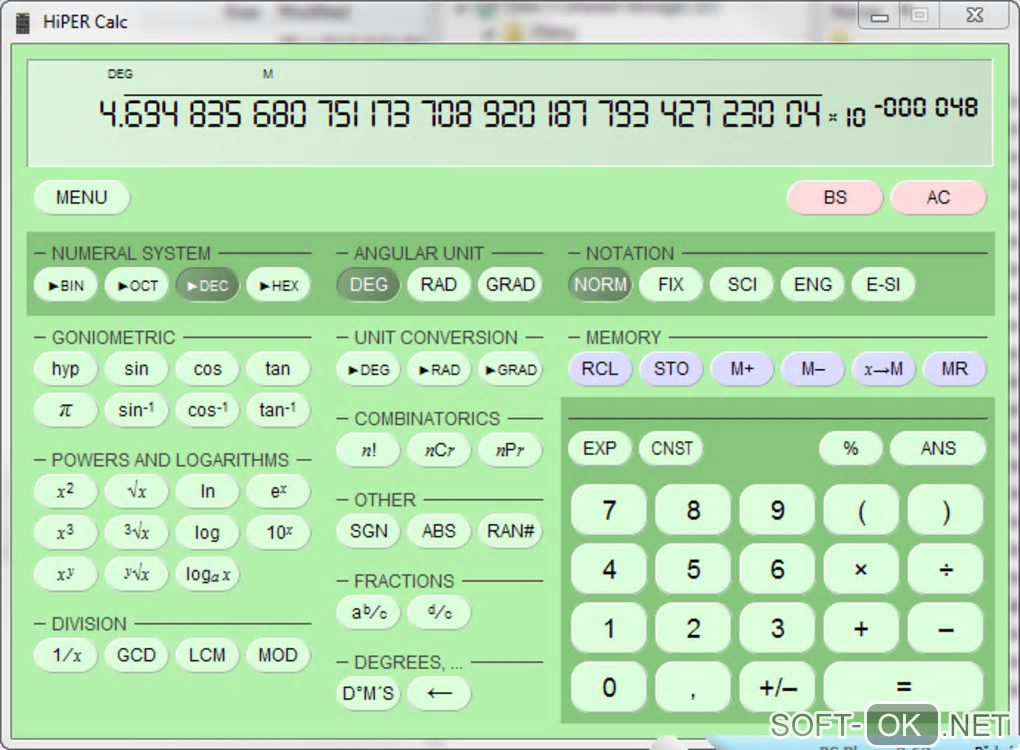Click the multiplication × key
This screenshot has height=750, width=1020.
point(861,570)
